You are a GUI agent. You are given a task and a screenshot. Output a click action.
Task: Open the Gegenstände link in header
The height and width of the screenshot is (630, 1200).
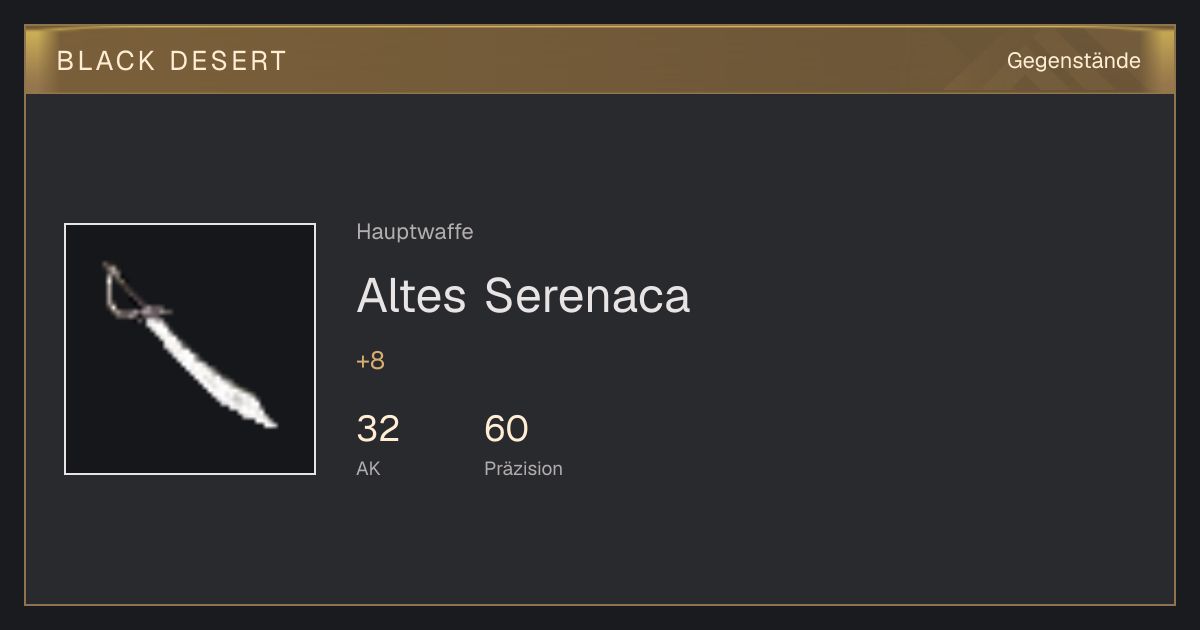point(1073,60)
